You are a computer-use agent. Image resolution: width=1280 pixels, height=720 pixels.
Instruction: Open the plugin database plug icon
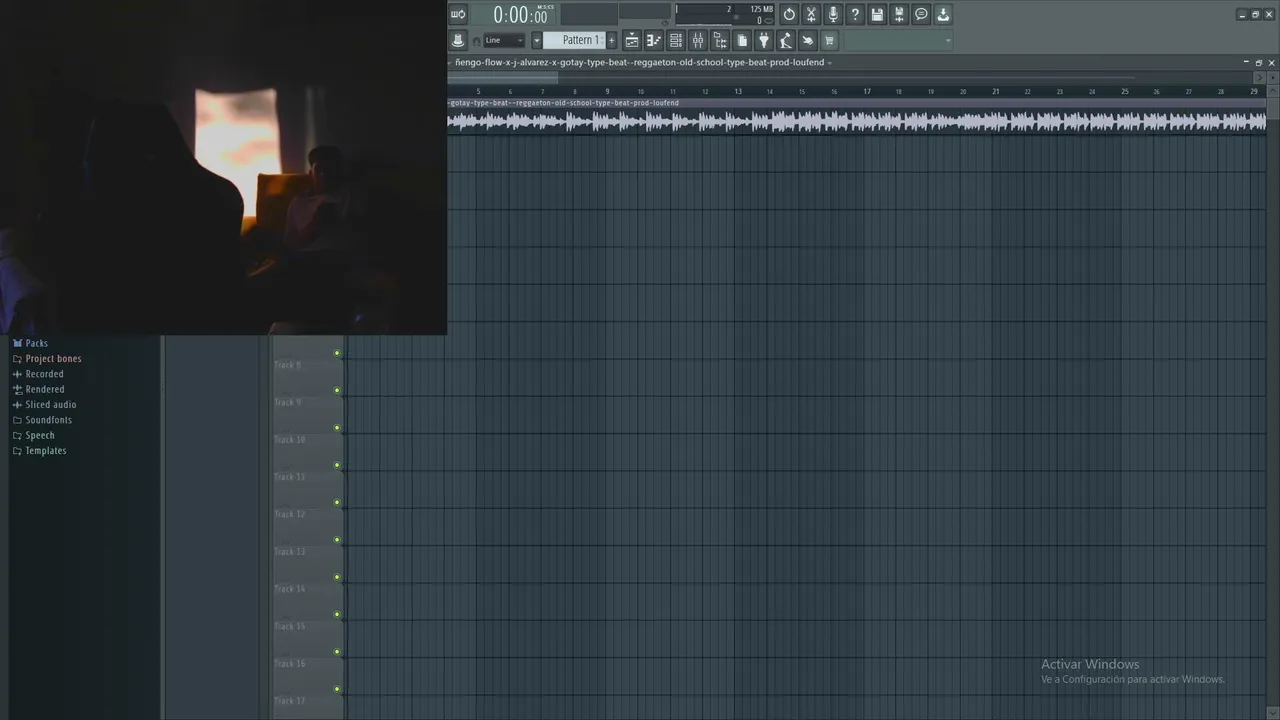pos(764,40)
